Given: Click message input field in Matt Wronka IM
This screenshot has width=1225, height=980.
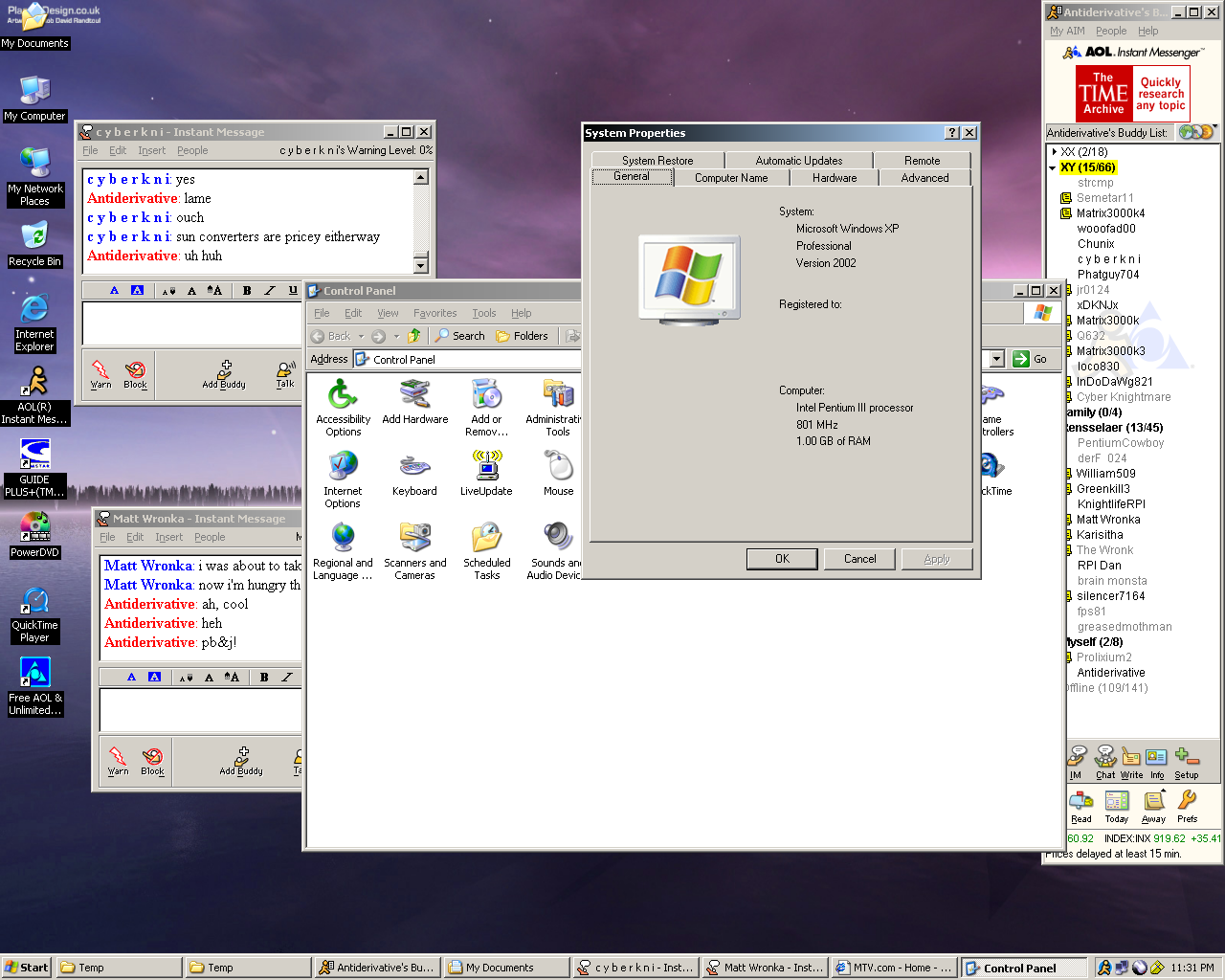Looking at the screenshot, I should [x=201, y=710].
